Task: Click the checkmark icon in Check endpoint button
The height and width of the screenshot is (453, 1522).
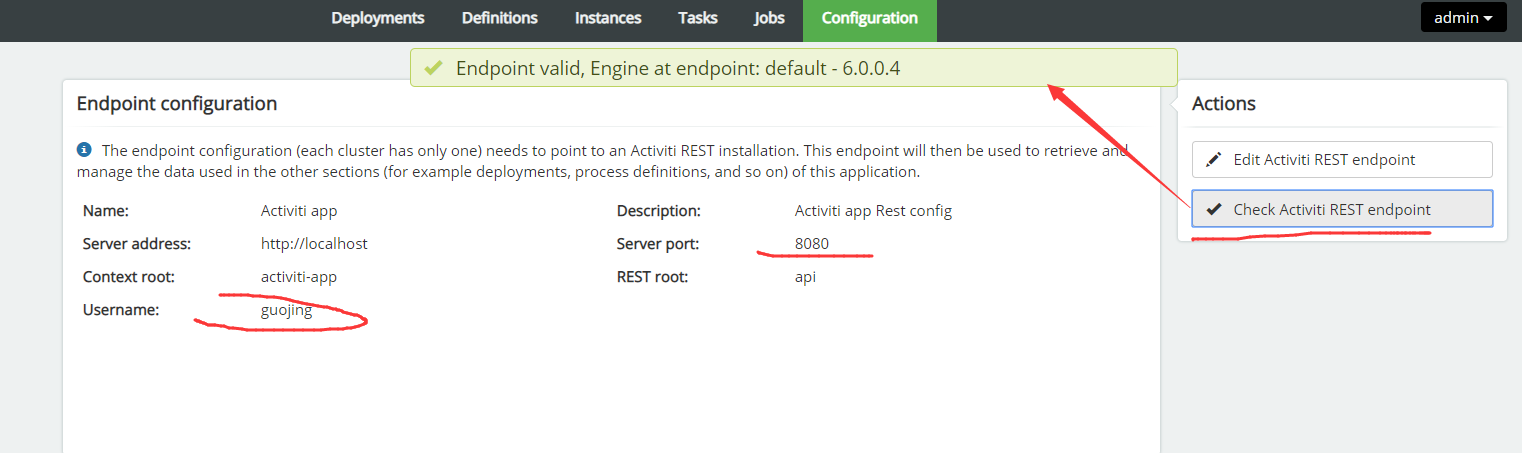Action: (1214, 209)
